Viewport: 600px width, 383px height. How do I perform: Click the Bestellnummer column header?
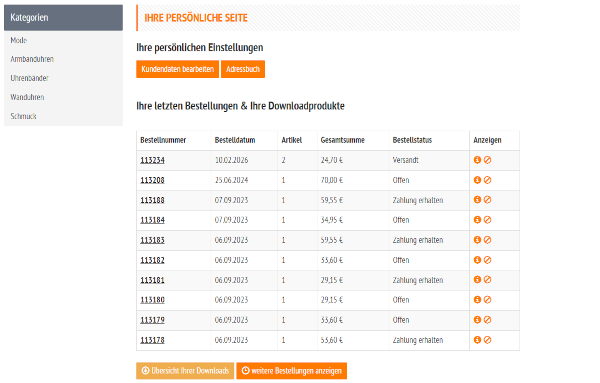tap(163, 140)
